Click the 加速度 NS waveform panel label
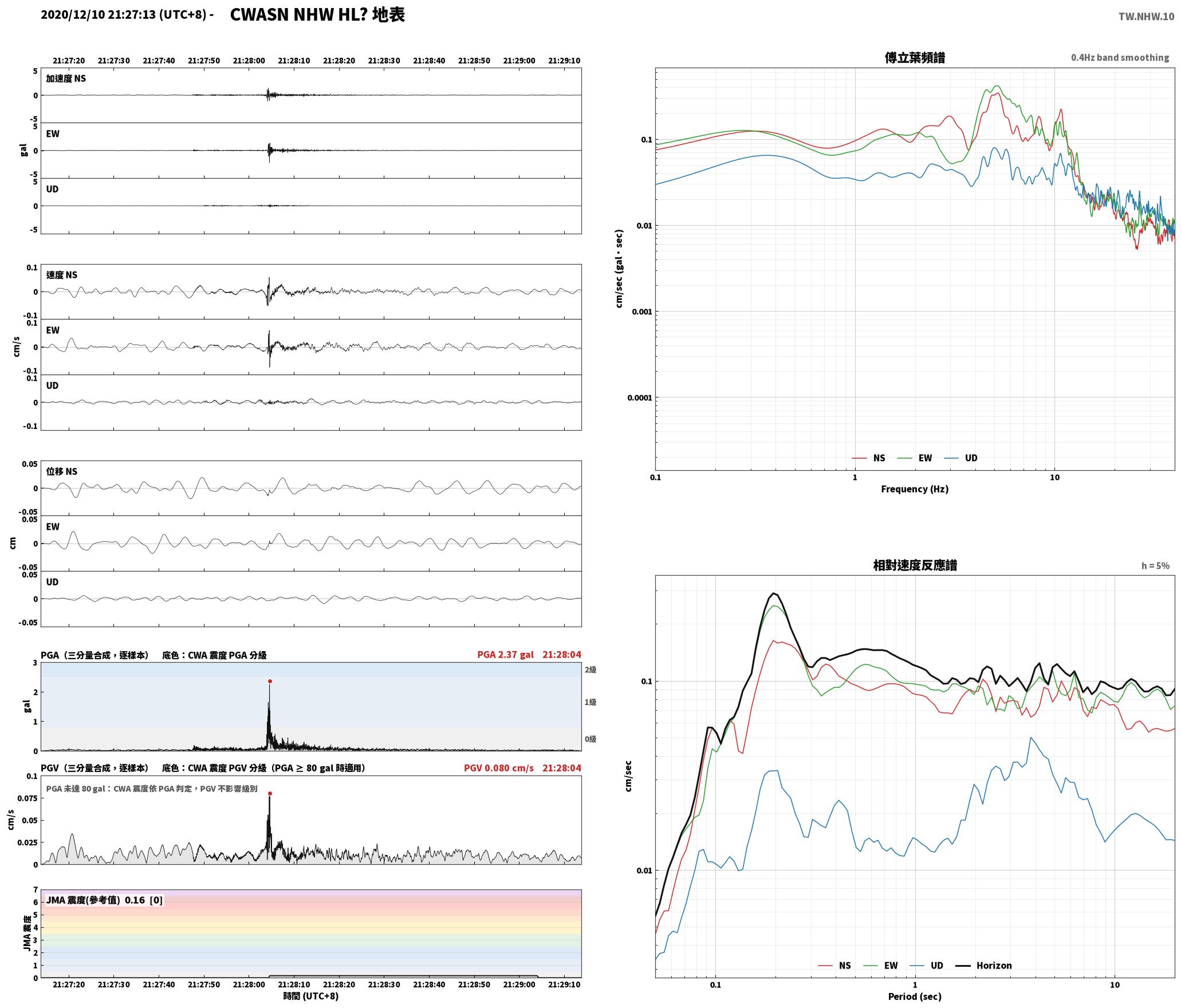The width and height of the screenshot is (1181, 1008). (x=66, y=78)
